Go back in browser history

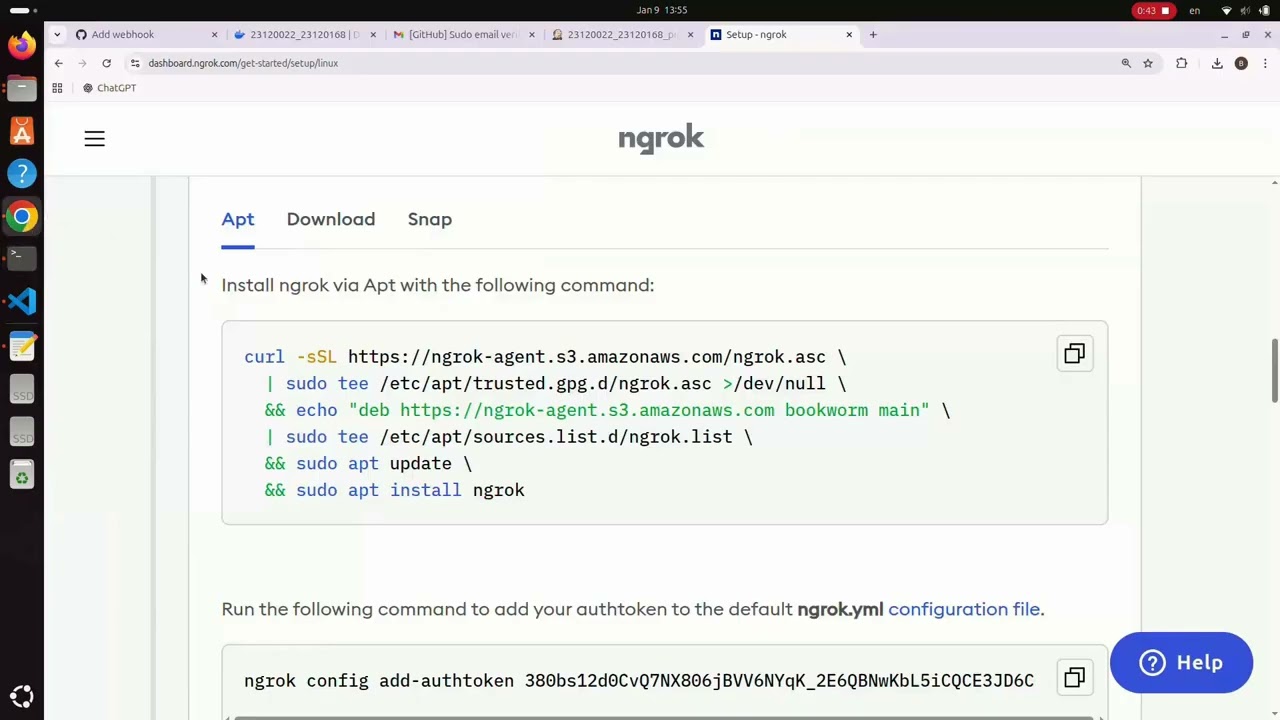coord(59,63)
